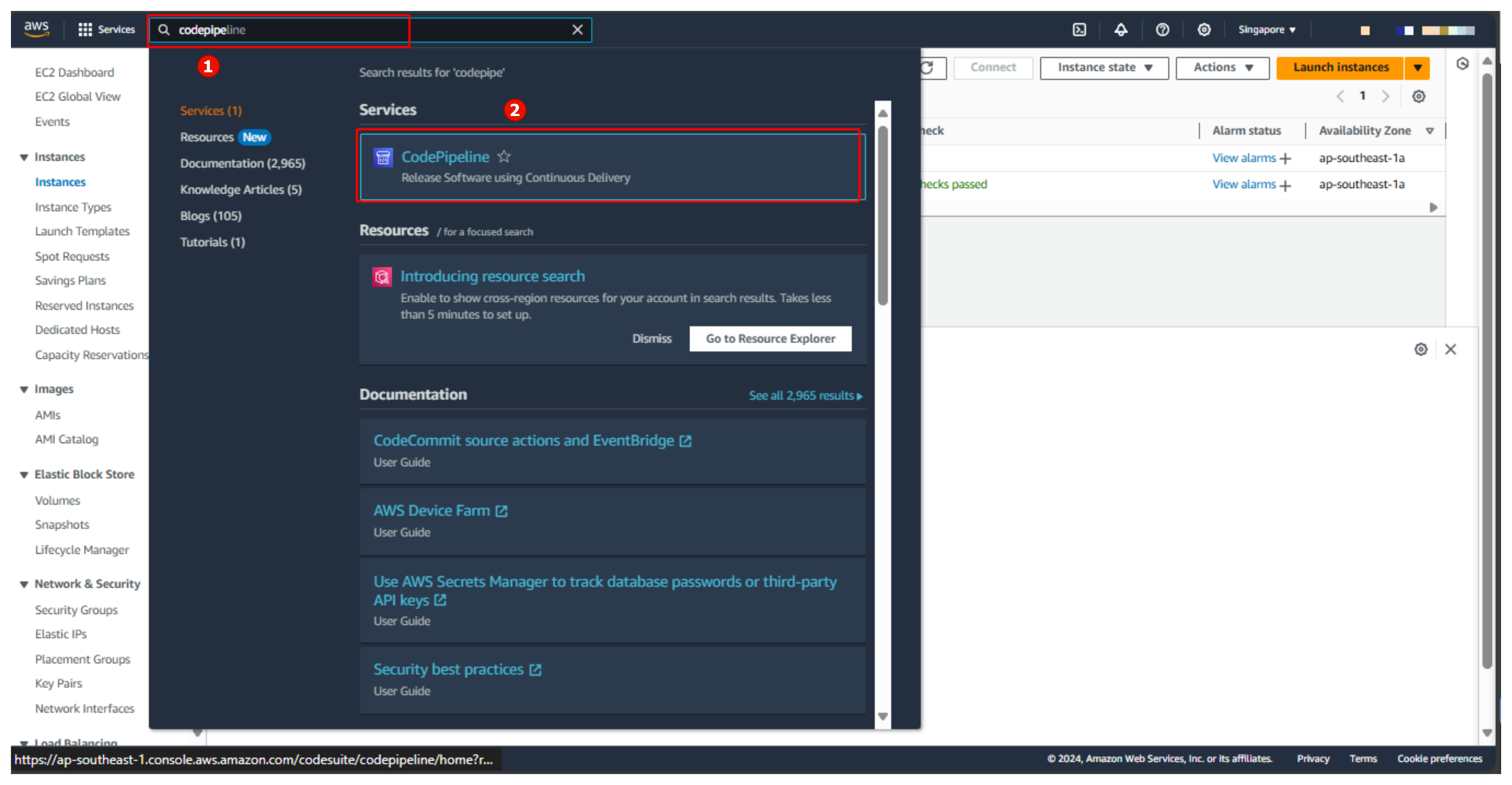Screen dimensions: 1512x785
Task: View alarms for second instance row
Action: [1244, 184]
